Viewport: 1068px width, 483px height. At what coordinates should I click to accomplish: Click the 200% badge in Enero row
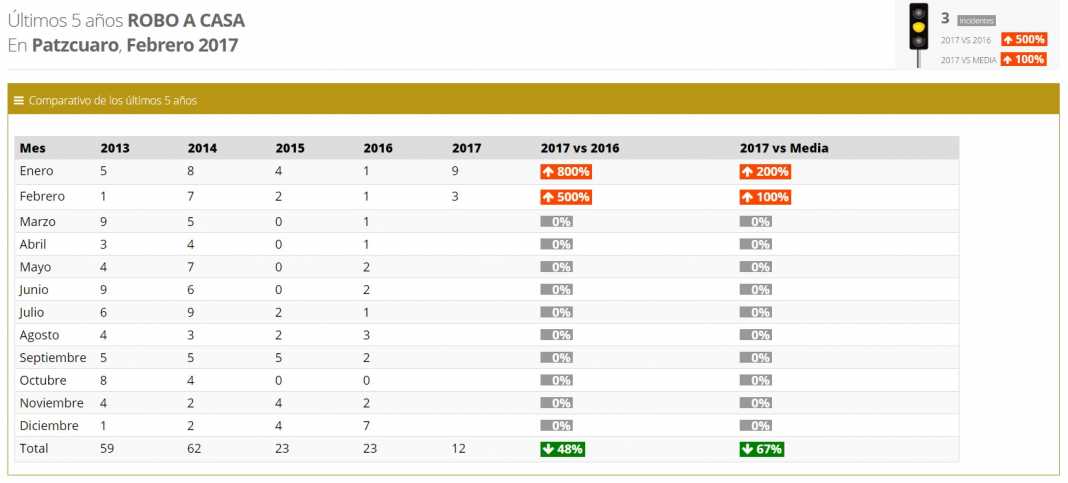pyautogui.click(x=765, y=172)
